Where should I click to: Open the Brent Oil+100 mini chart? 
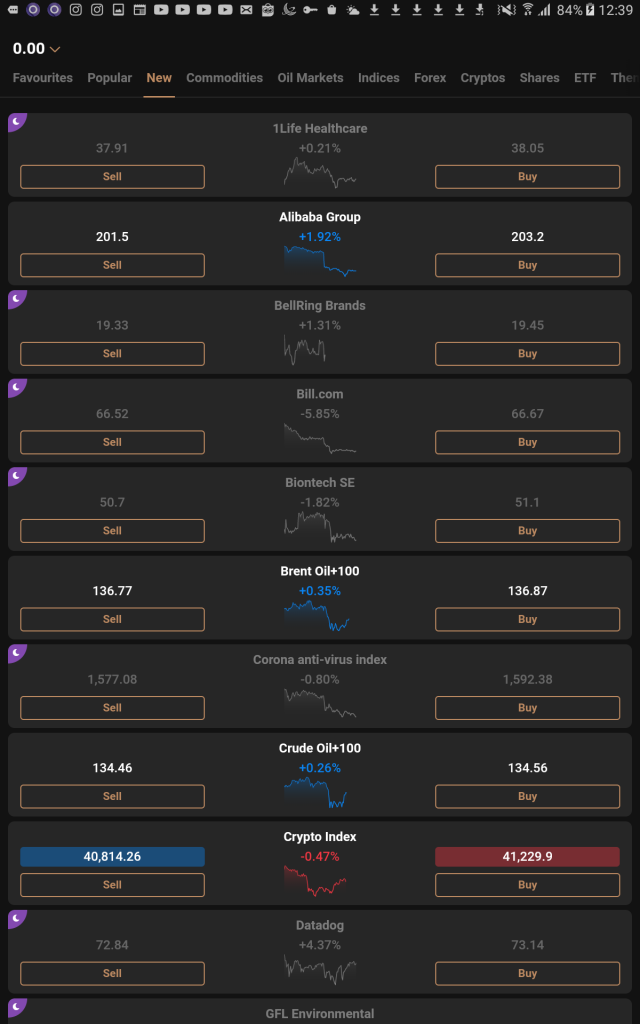pyautogui.click(x=317, y=615)
